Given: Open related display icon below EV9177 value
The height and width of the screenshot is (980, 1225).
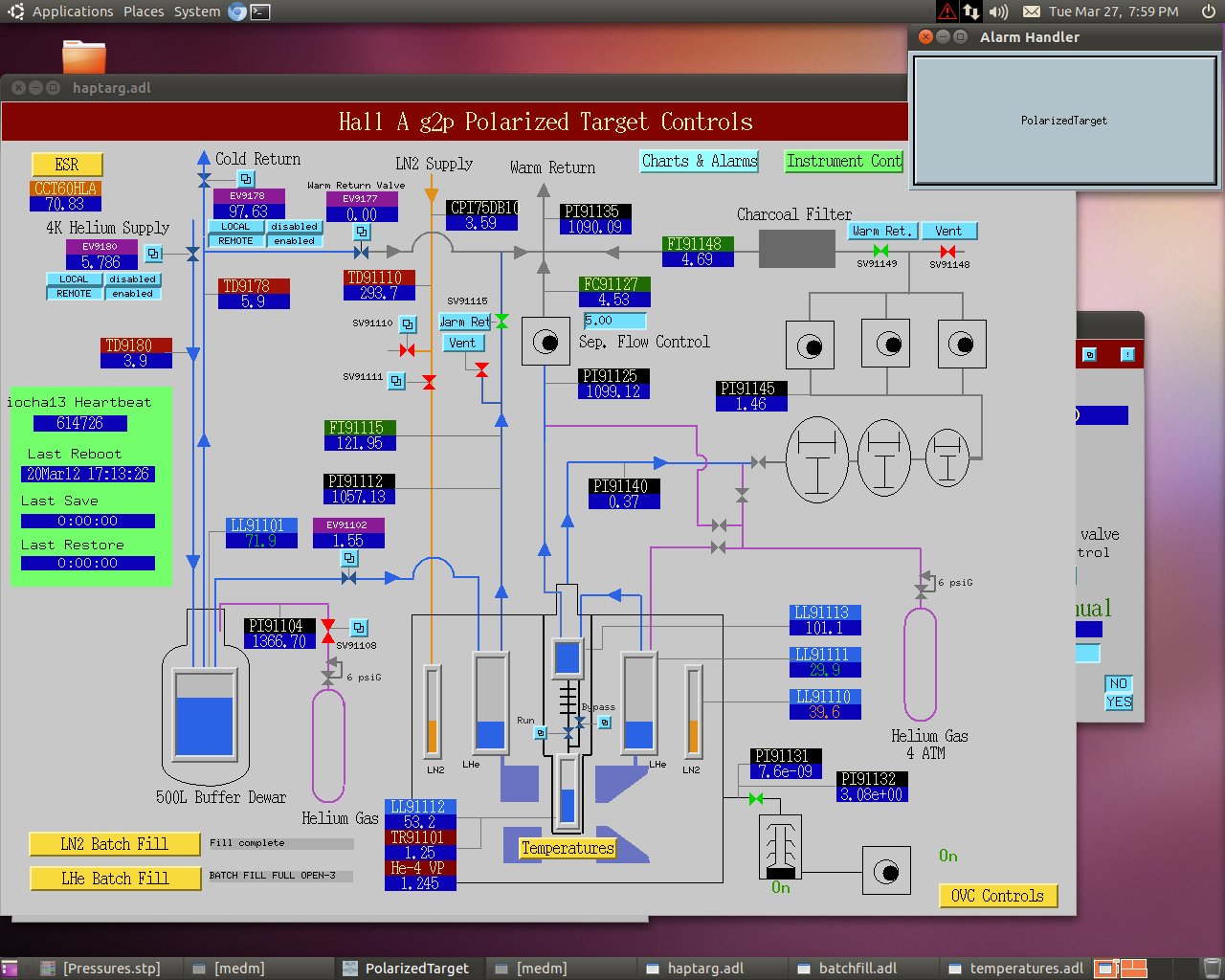Looking at the screenshot, I should 362,233.
